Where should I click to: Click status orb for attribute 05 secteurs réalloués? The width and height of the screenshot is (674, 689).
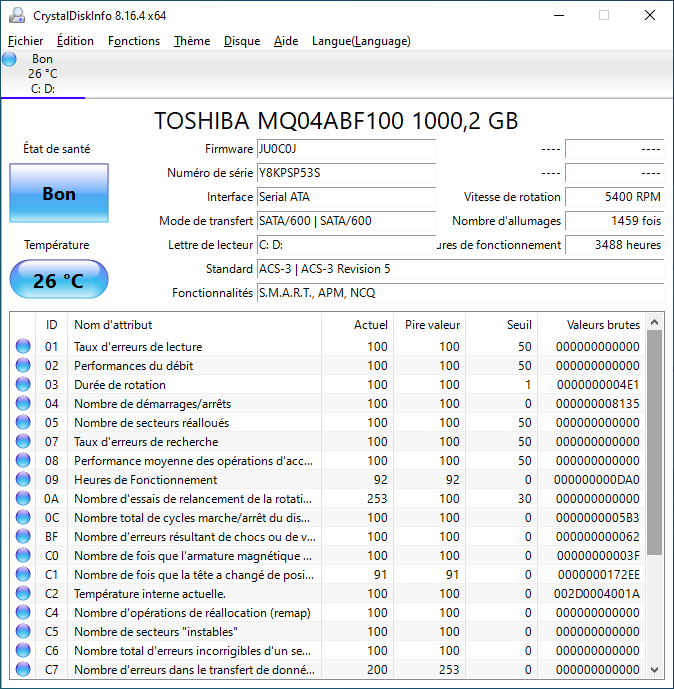pyautogui.click(x=23, y=422)
